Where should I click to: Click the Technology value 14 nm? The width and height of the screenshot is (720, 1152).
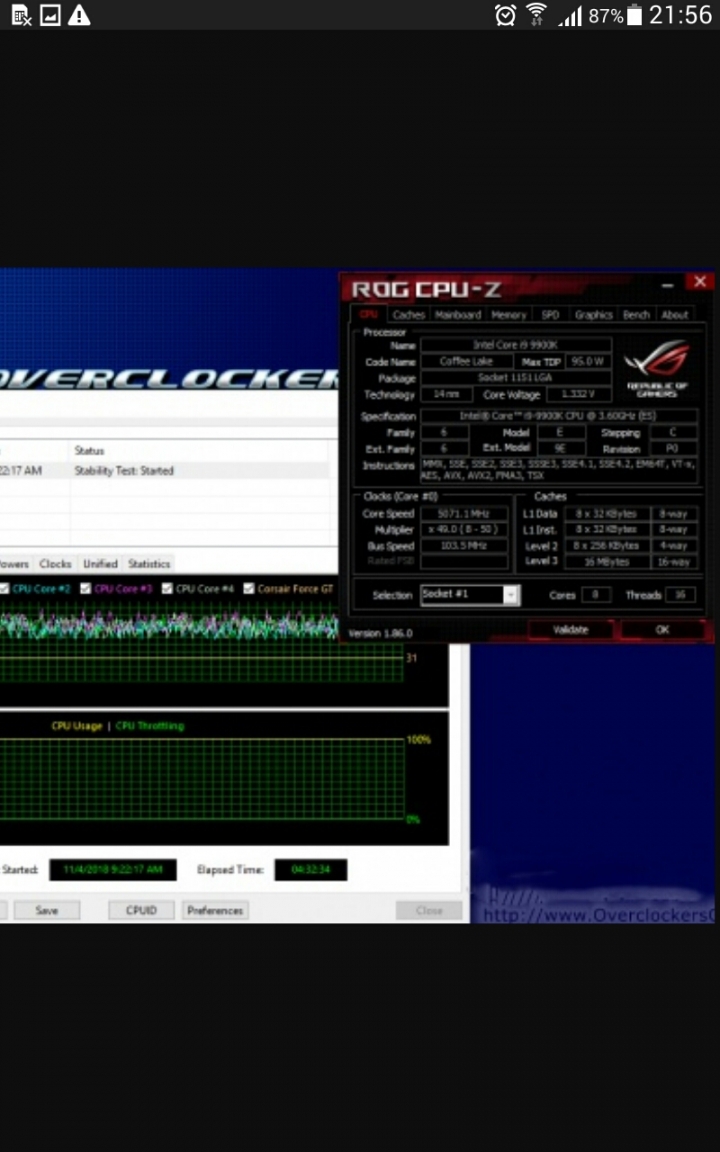pyautogui.click(x=446, y=395)
